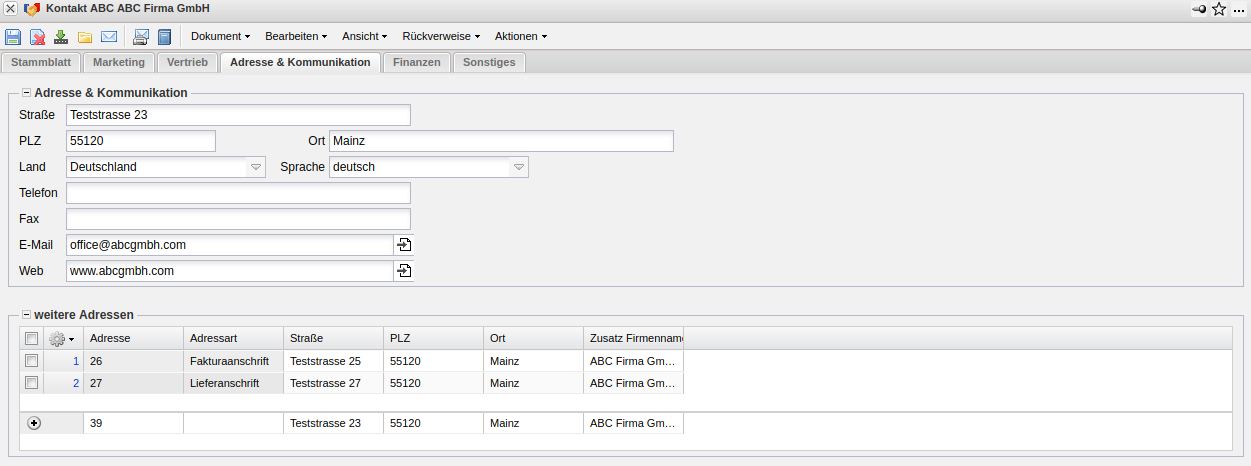
Task: Click the pin icon in title bar
Action: [x=1199, y=9]
